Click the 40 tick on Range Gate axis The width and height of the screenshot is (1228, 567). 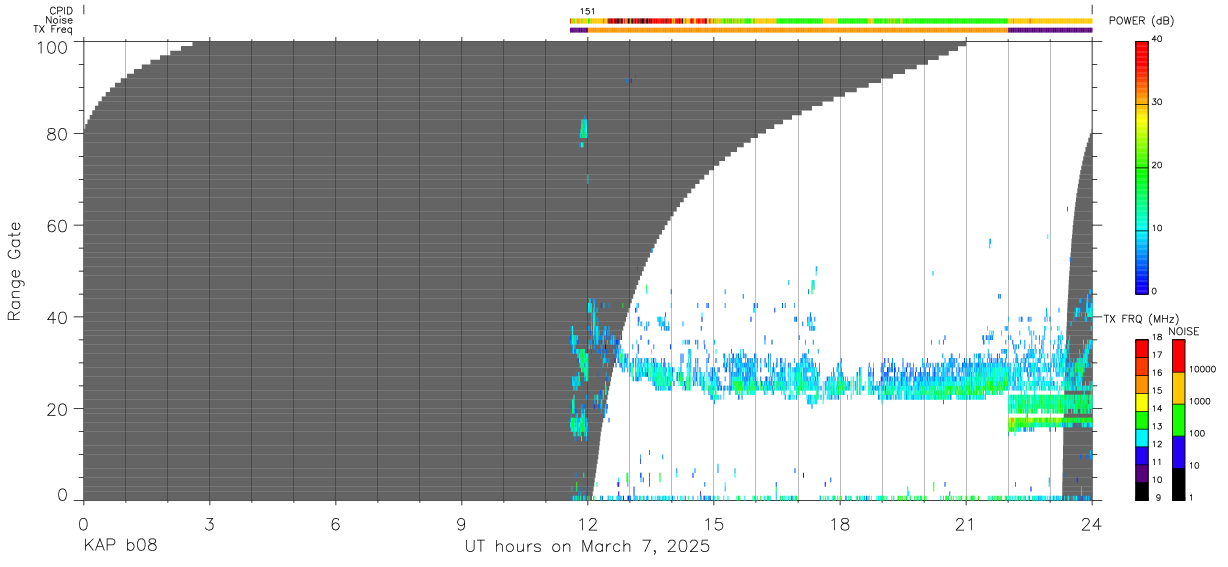58,317
